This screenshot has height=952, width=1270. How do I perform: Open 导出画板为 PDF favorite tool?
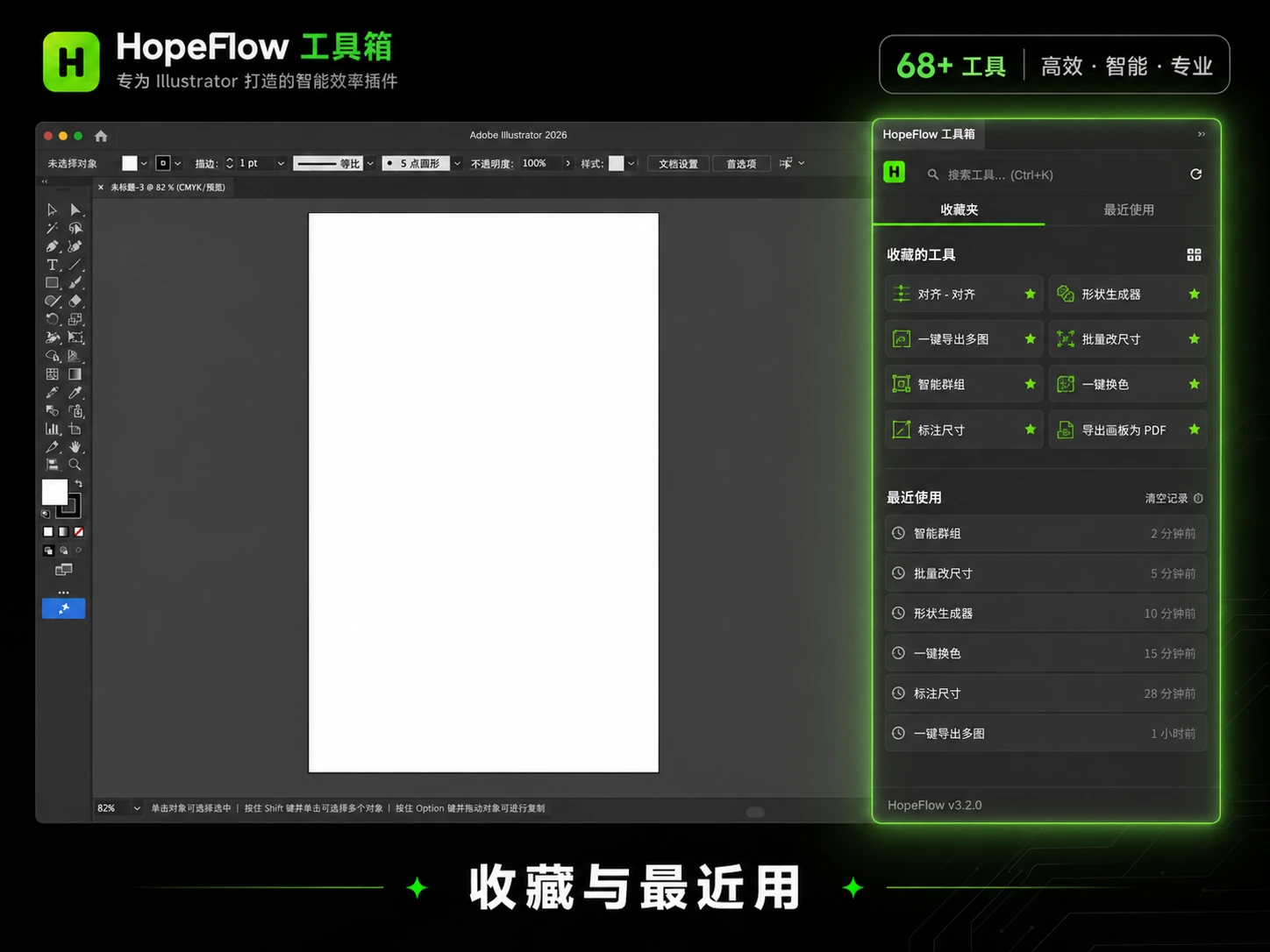pos(1128,430)
